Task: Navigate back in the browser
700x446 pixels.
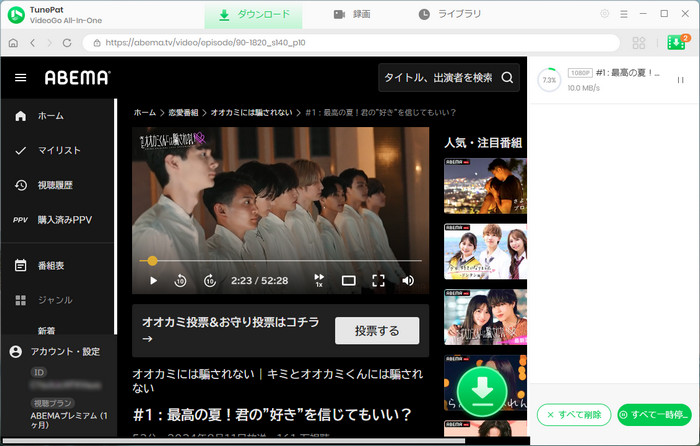Action: tap(33, 43)
